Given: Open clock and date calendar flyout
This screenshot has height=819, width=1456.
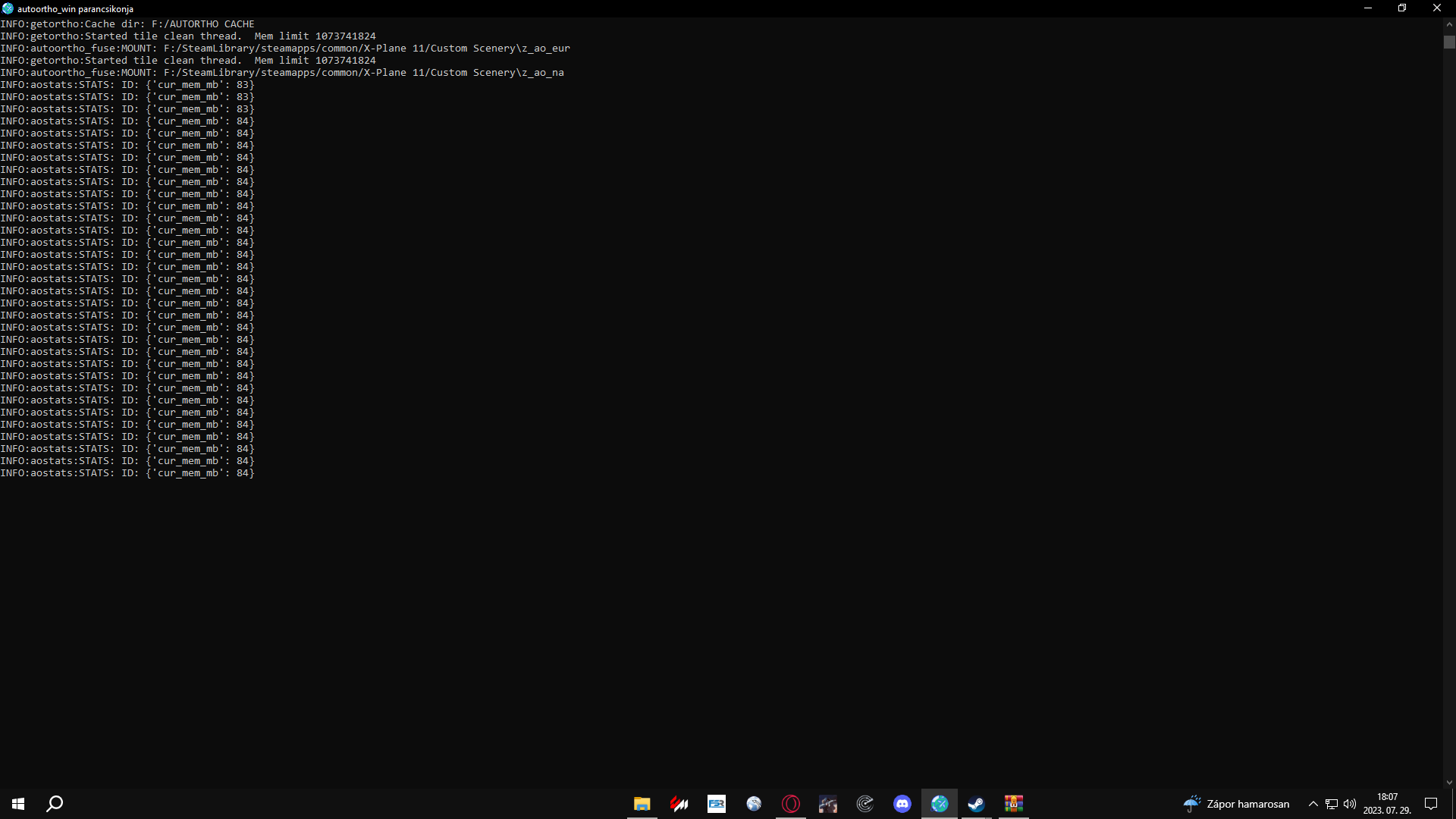Looking at the screenshot, I should 1387,804.
